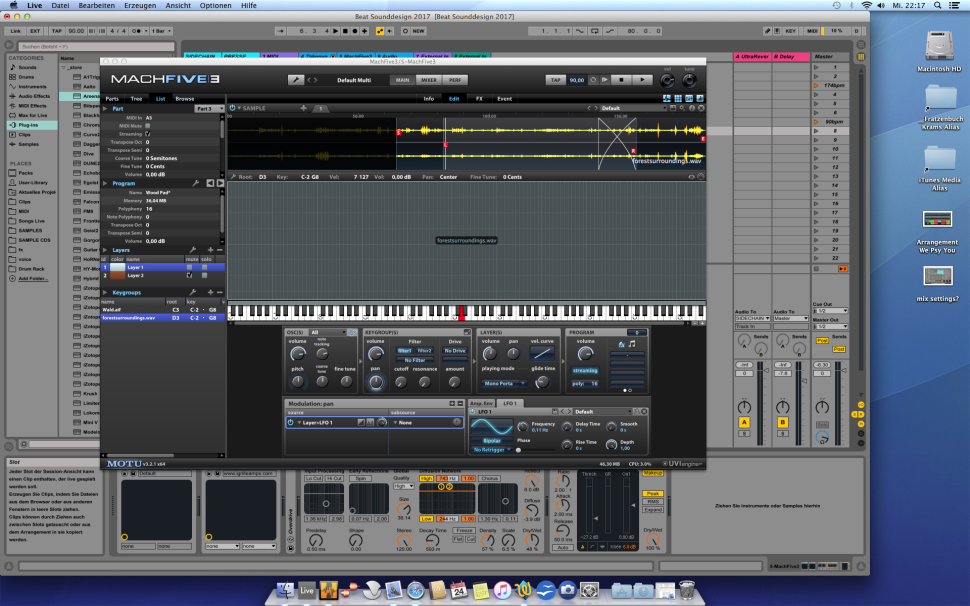The height and width of the screenshot is (606, 970).
Task: Toggle mute checkbox for Layer 2
Action: click(x=189, y=275)
